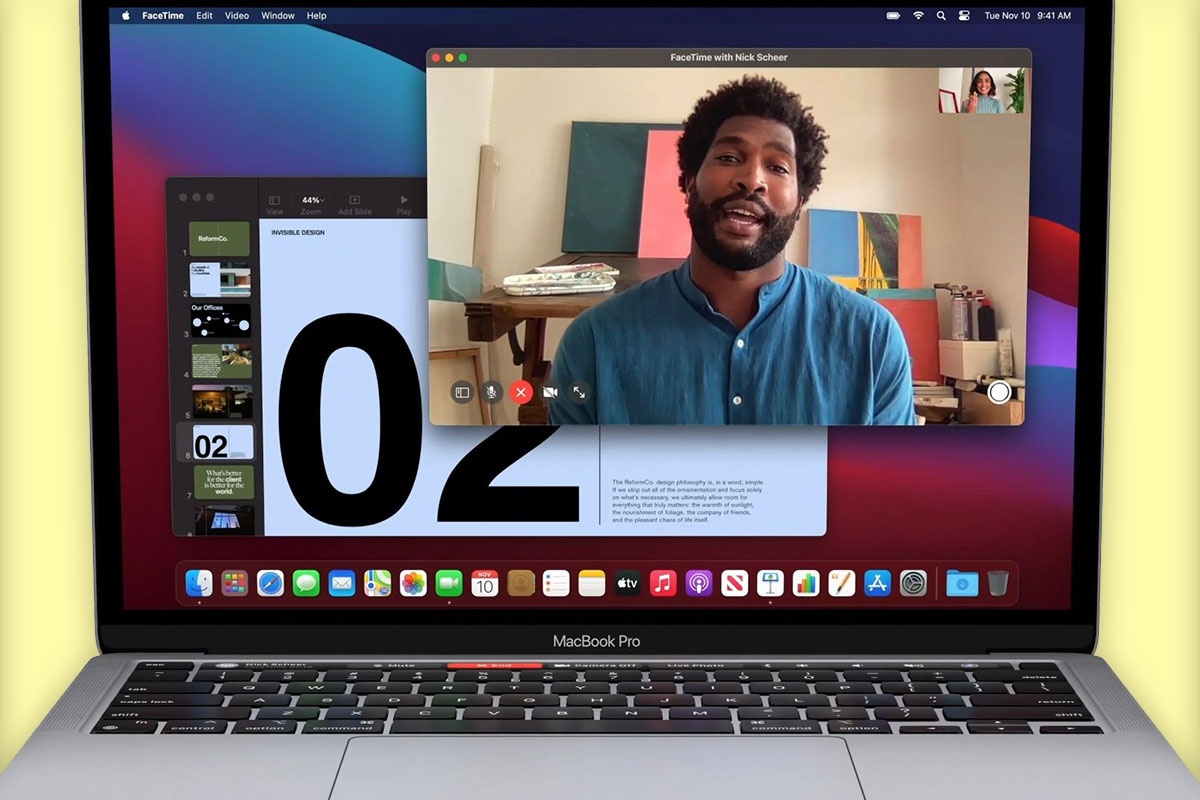Click the View icon in Keynote's toolbar
The height and width of the screenshot is (800, 1200).
[274, 200]
